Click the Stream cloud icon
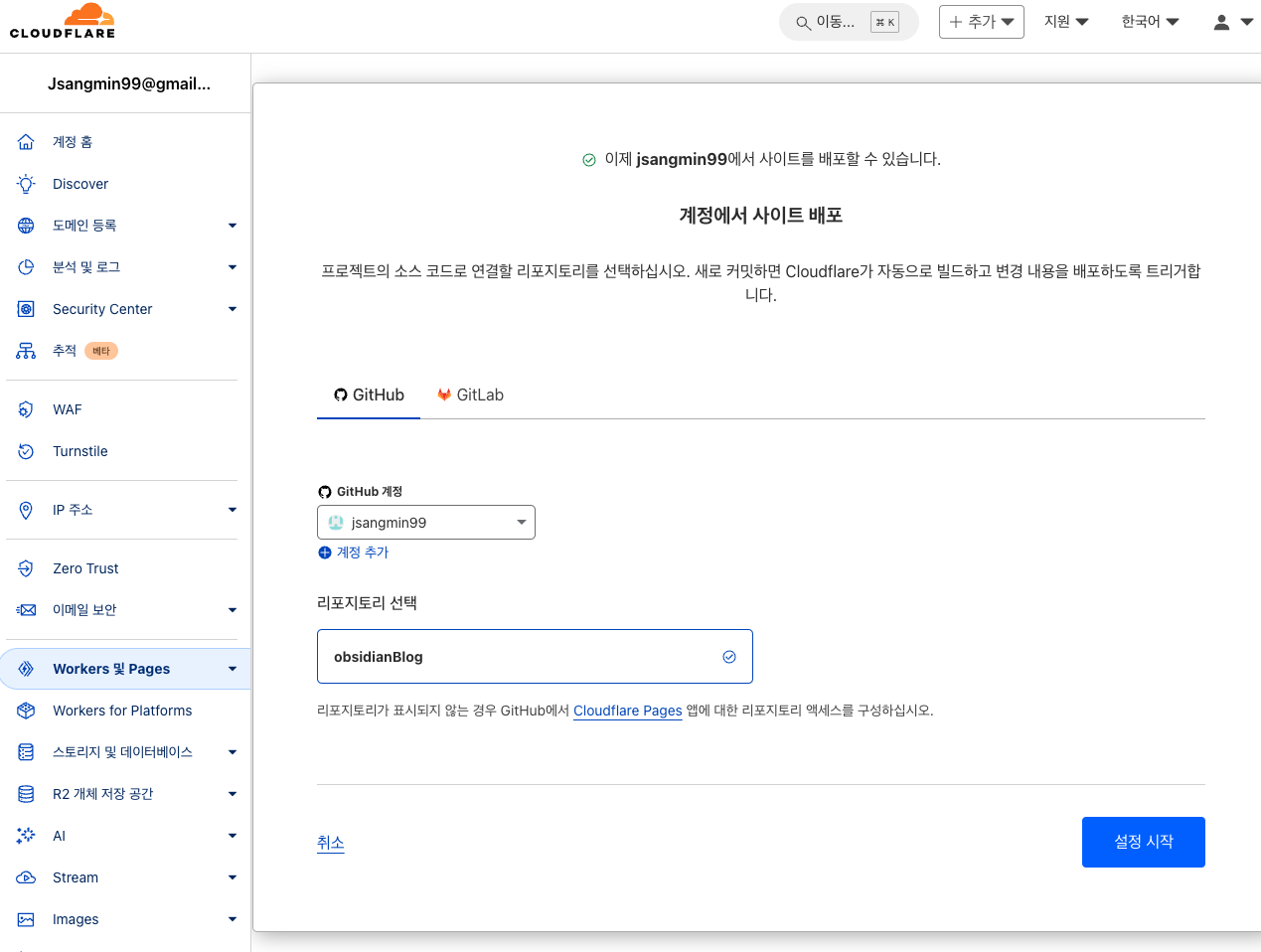1261x952 pixels. (26, 877)
